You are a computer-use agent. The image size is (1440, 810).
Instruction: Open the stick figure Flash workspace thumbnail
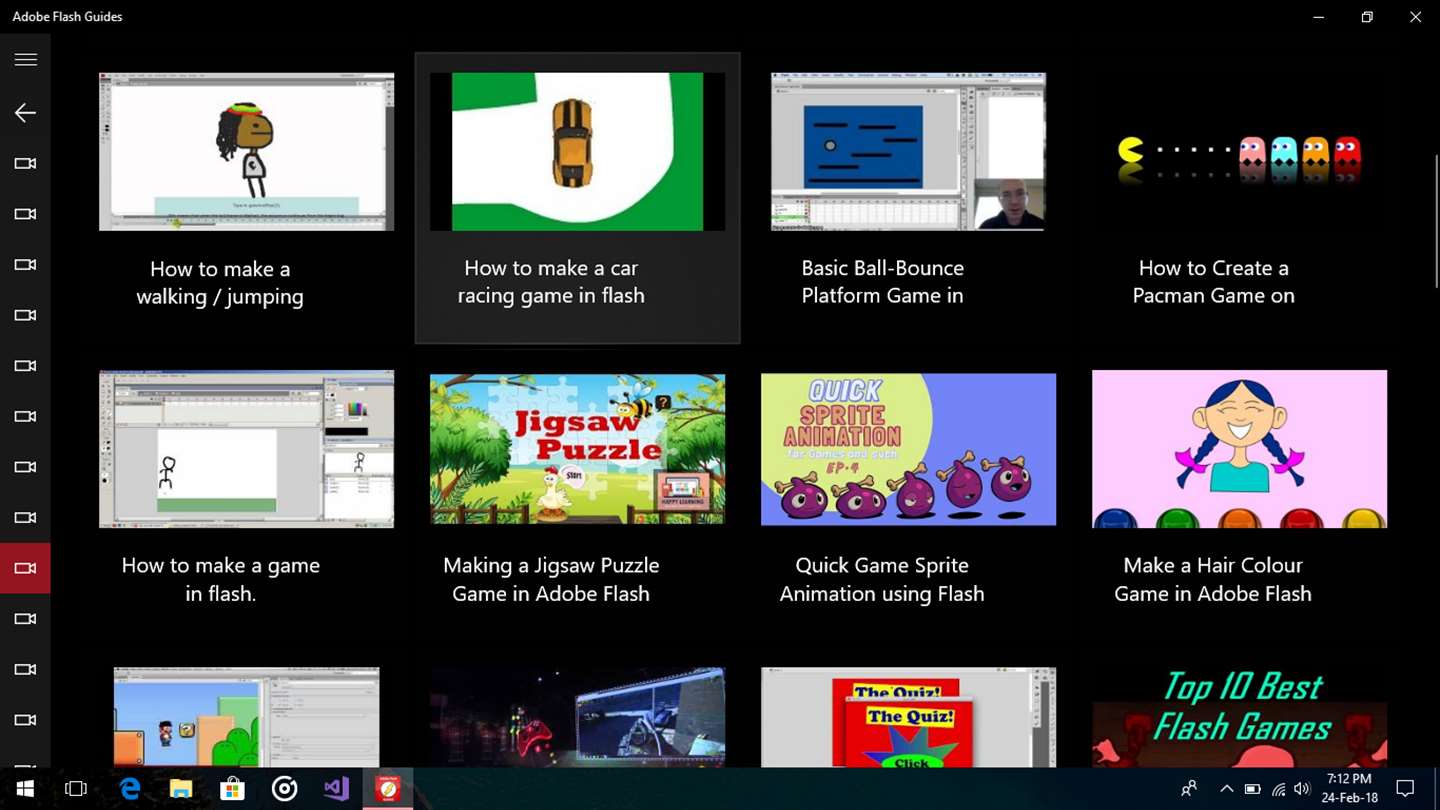point(246,449)
